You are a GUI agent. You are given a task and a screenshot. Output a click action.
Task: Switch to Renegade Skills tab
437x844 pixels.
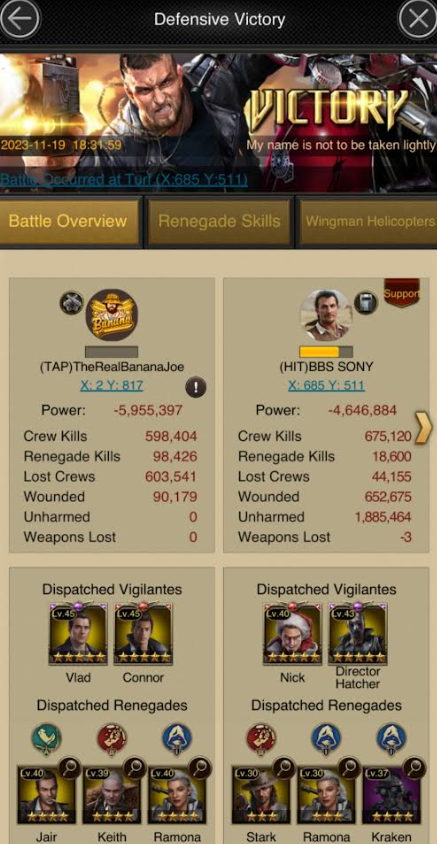(x=219, y=221)
